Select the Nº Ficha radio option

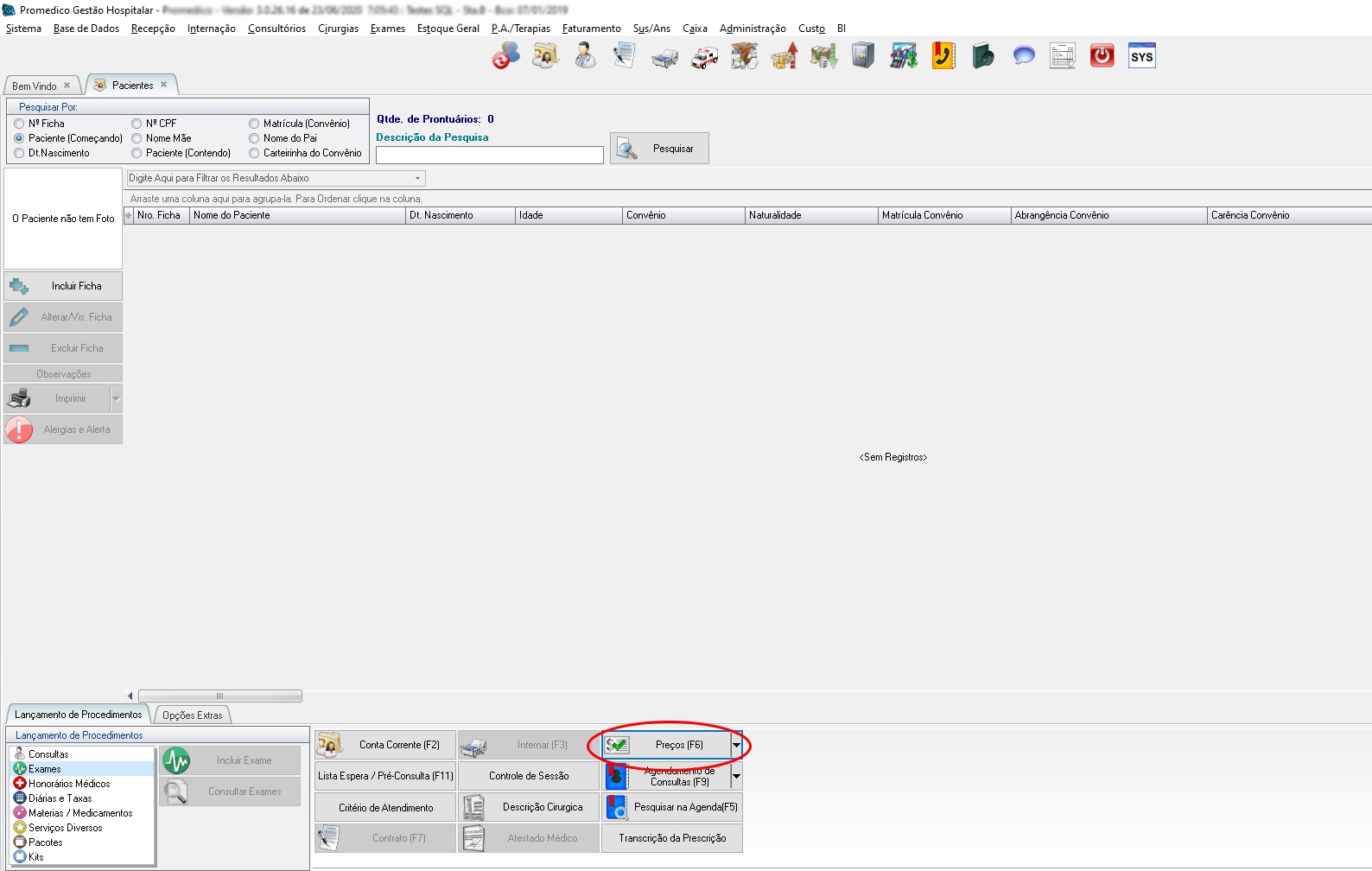[19, 124]
